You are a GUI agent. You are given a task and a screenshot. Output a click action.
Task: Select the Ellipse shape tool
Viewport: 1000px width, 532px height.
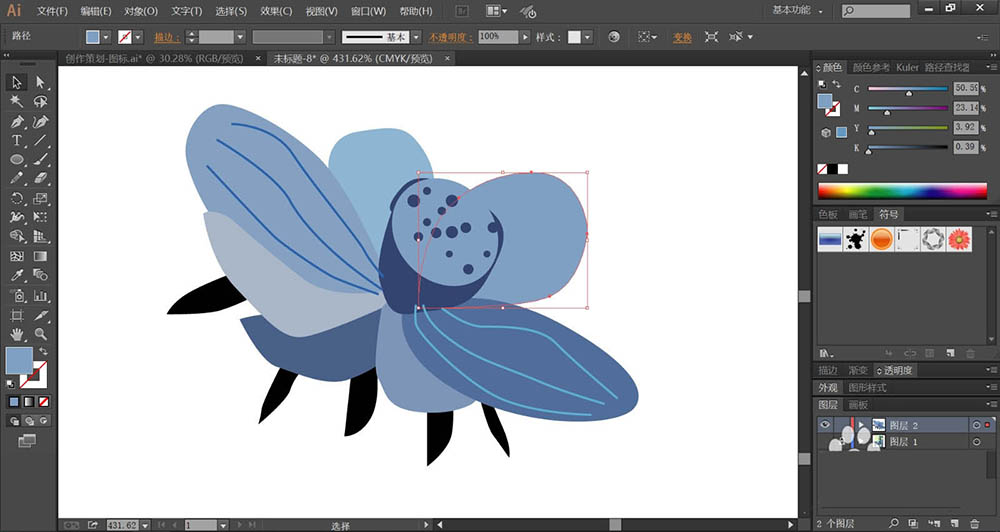(17, 160)
